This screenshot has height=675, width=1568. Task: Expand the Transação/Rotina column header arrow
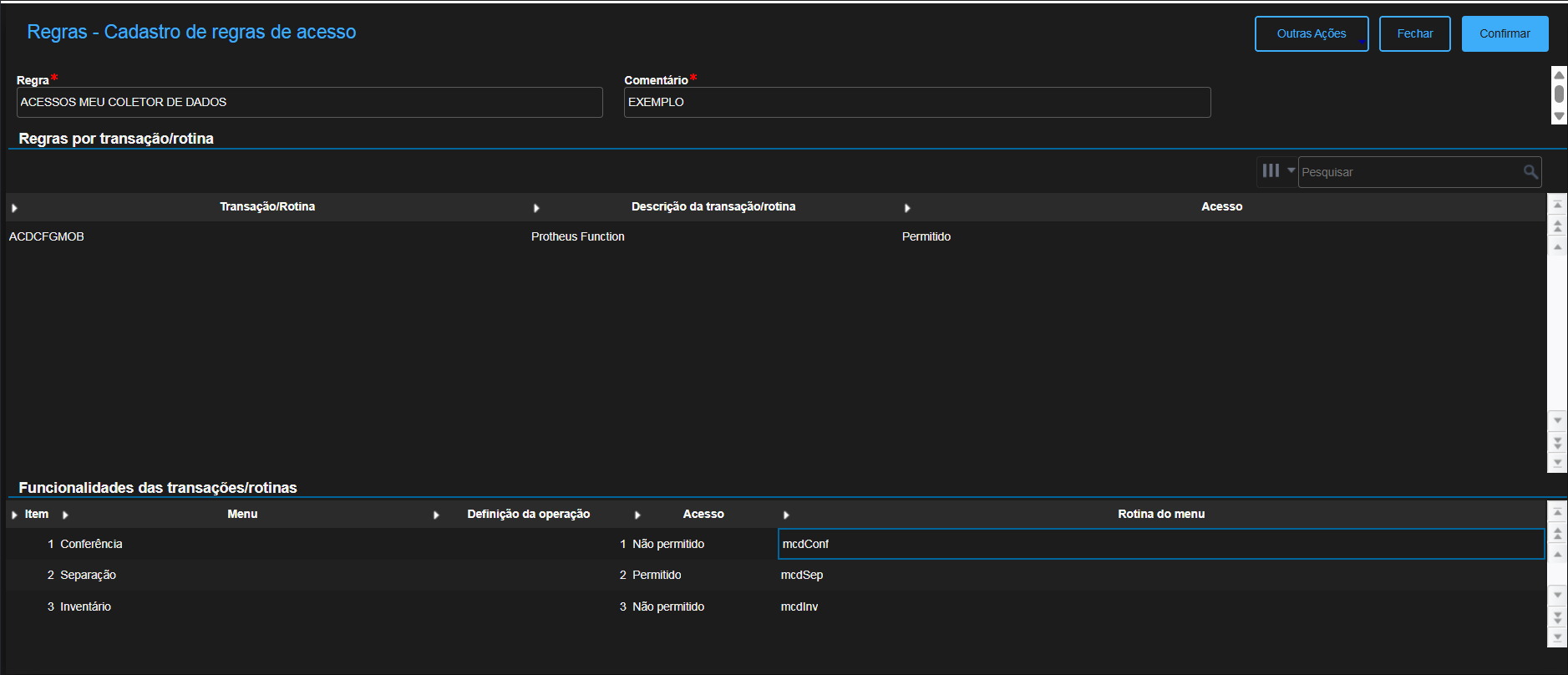pyautogui.click(x=15, y=208)
